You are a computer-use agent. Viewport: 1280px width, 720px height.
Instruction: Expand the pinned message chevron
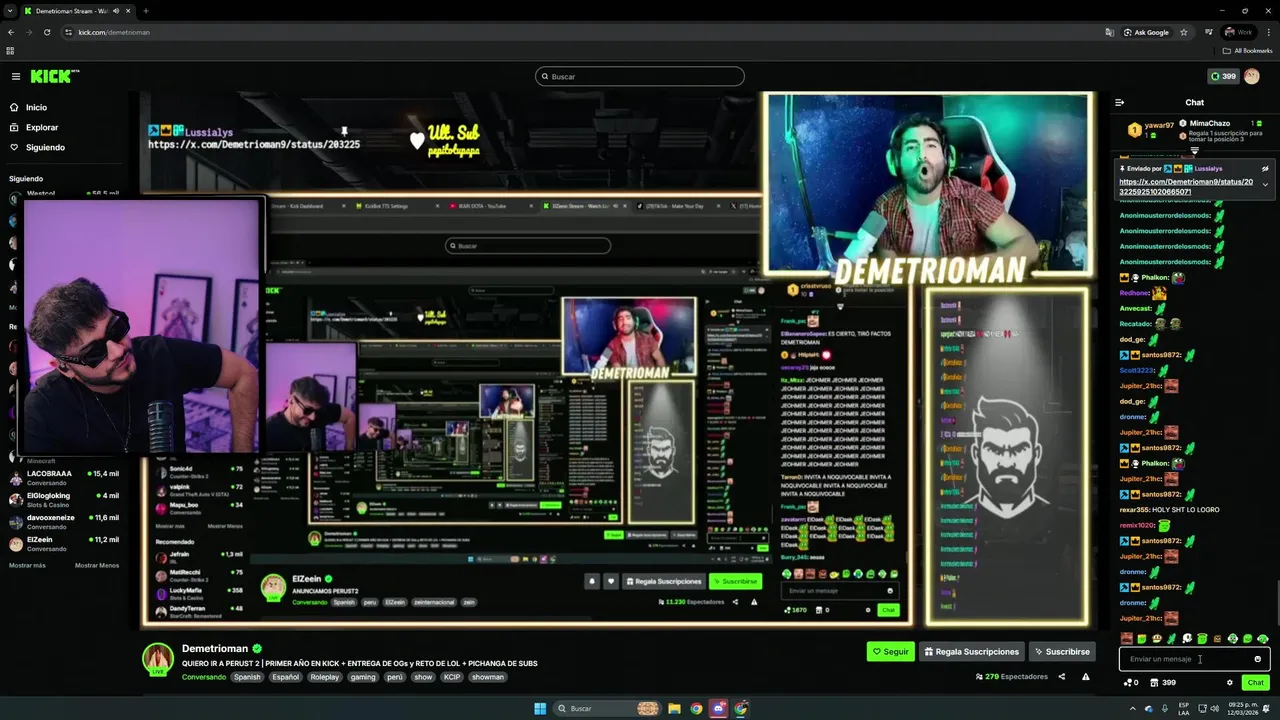click(1265, 185)
